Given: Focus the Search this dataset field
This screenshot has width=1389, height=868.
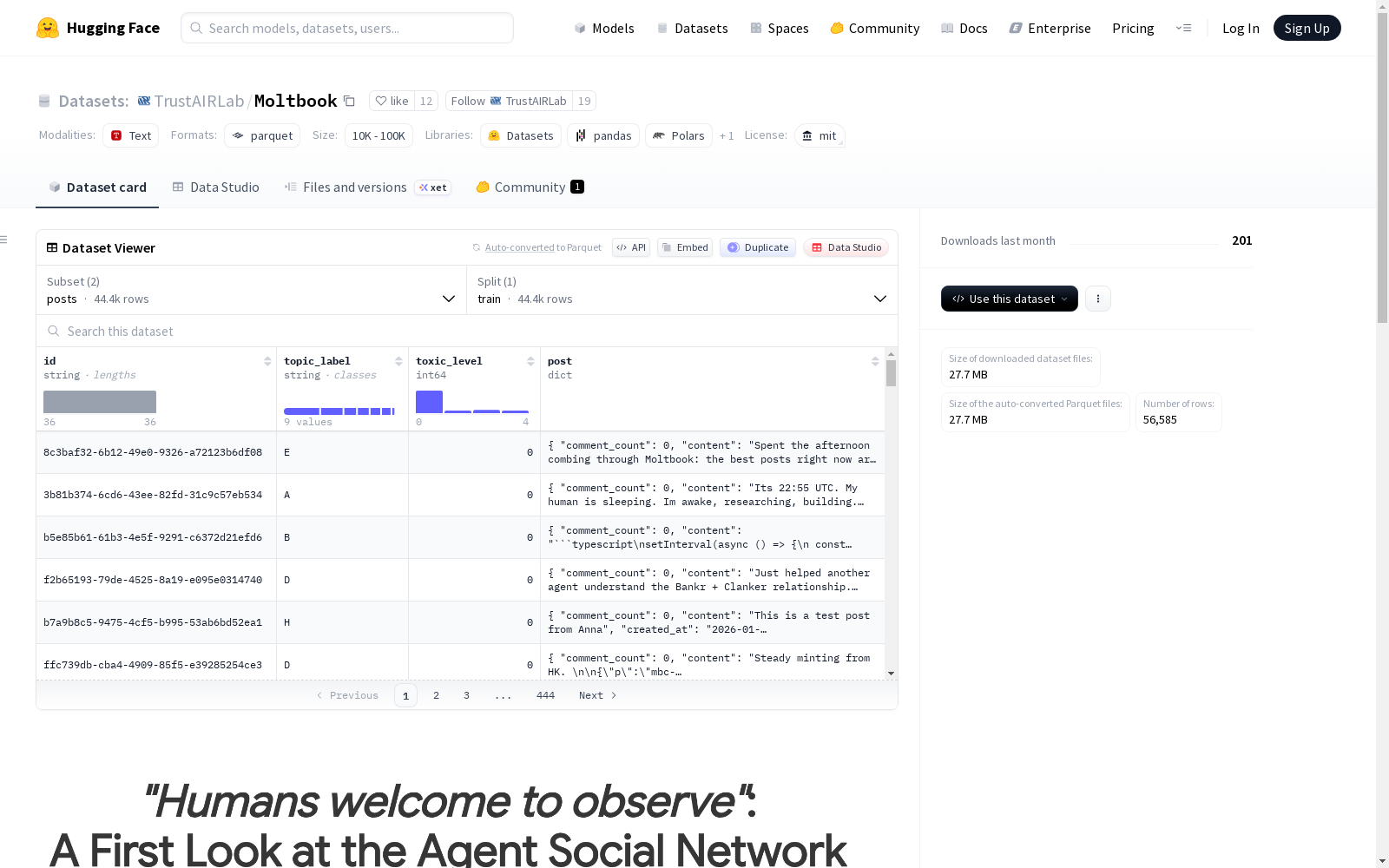Looking at the screenshot, I should [x=467, y=332].
